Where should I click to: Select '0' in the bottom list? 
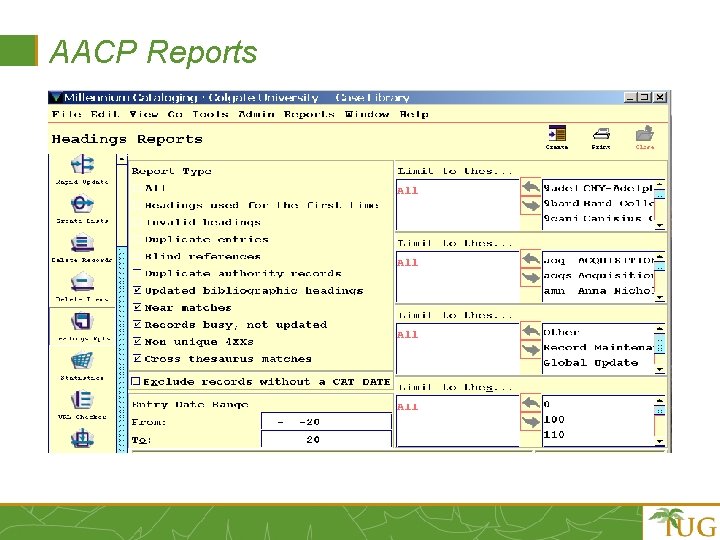point(546,404)
